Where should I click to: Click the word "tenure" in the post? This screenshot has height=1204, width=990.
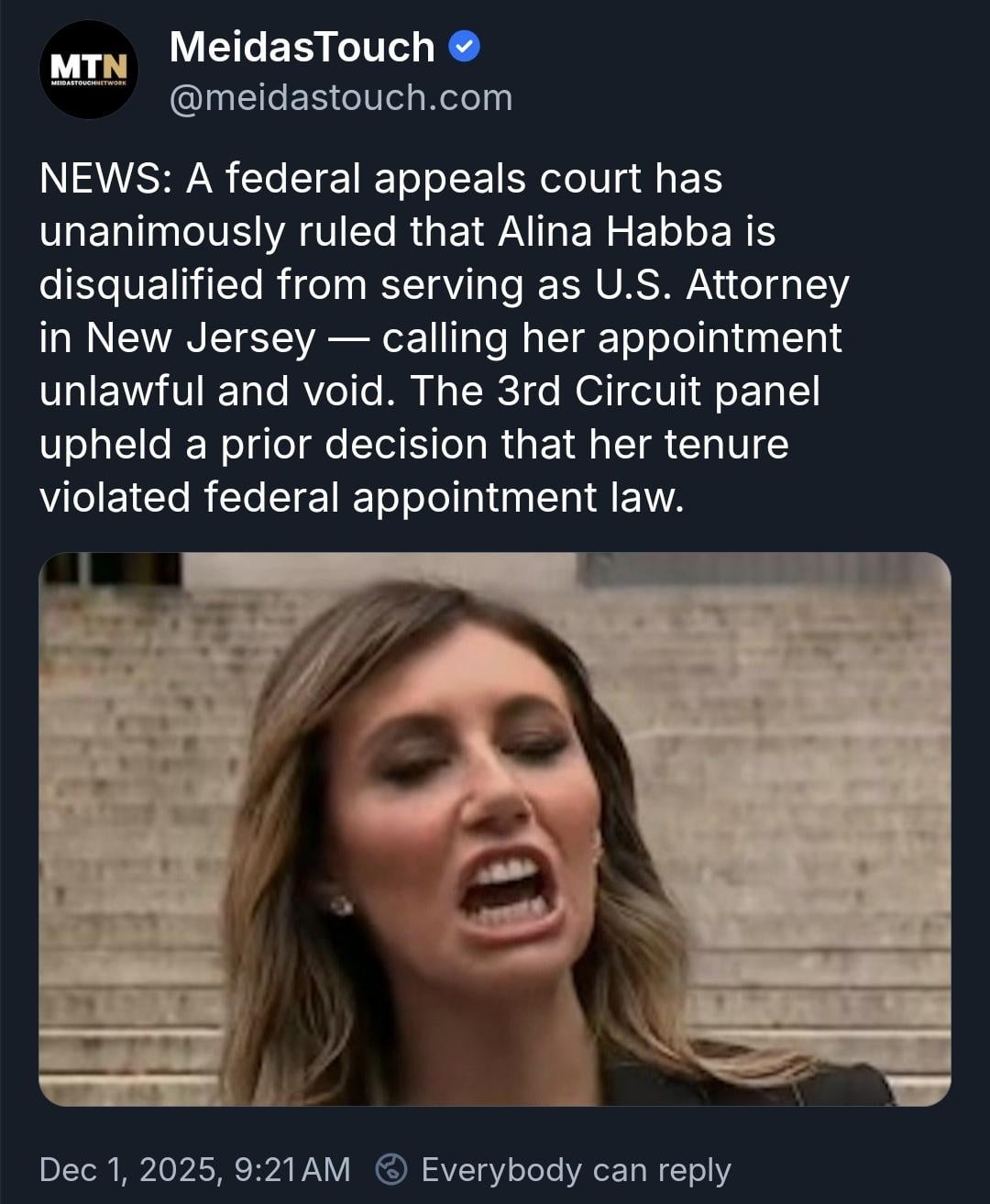point(726,444)
